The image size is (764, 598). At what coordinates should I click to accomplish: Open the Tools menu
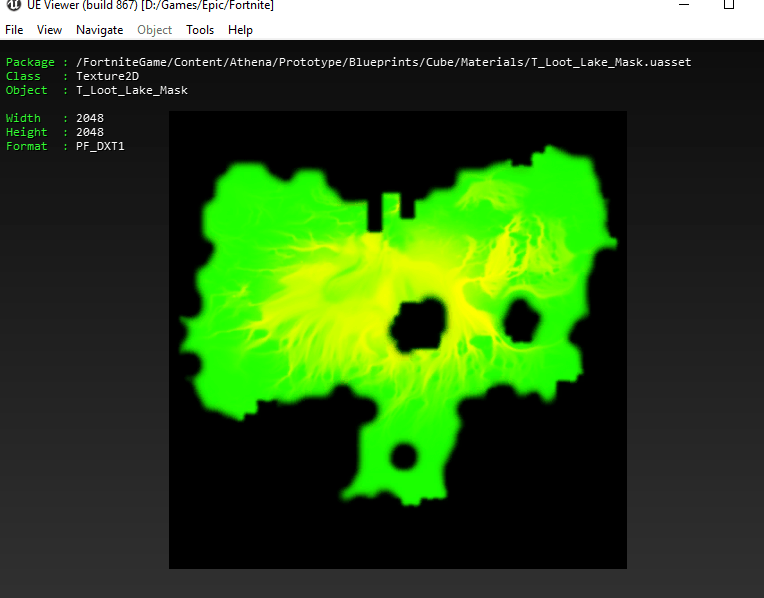click(x=200, y=30)
